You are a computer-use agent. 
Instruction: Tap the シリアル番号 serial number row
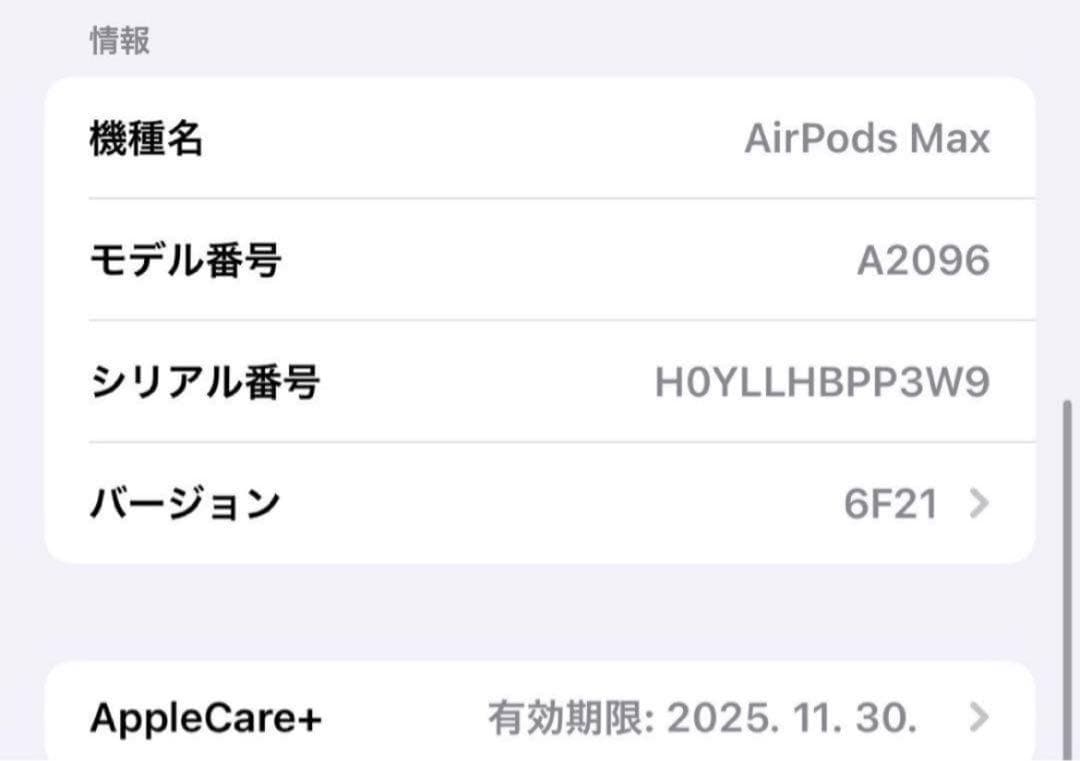pos(540,382)
